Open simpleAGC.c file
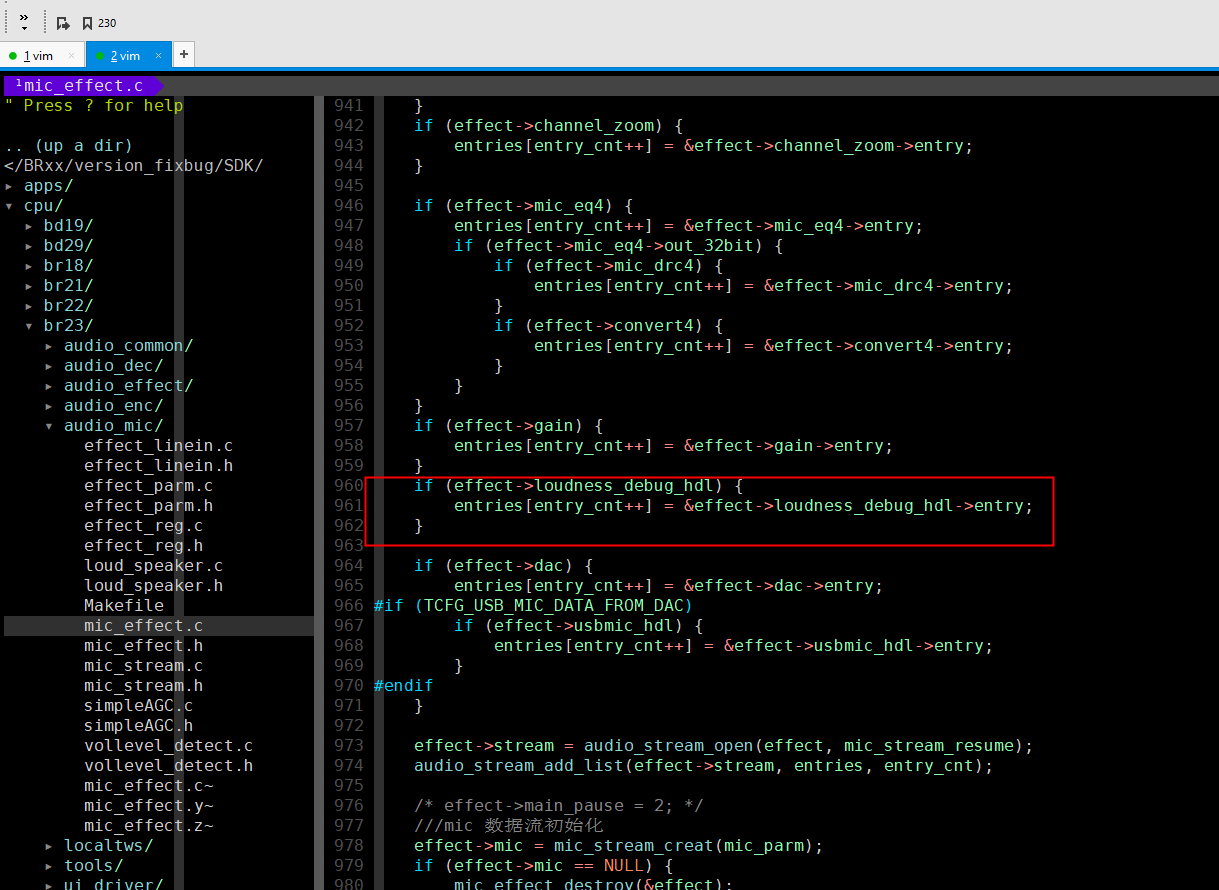The width and height of the screenshot is (1219, 890). pos(138,706)
